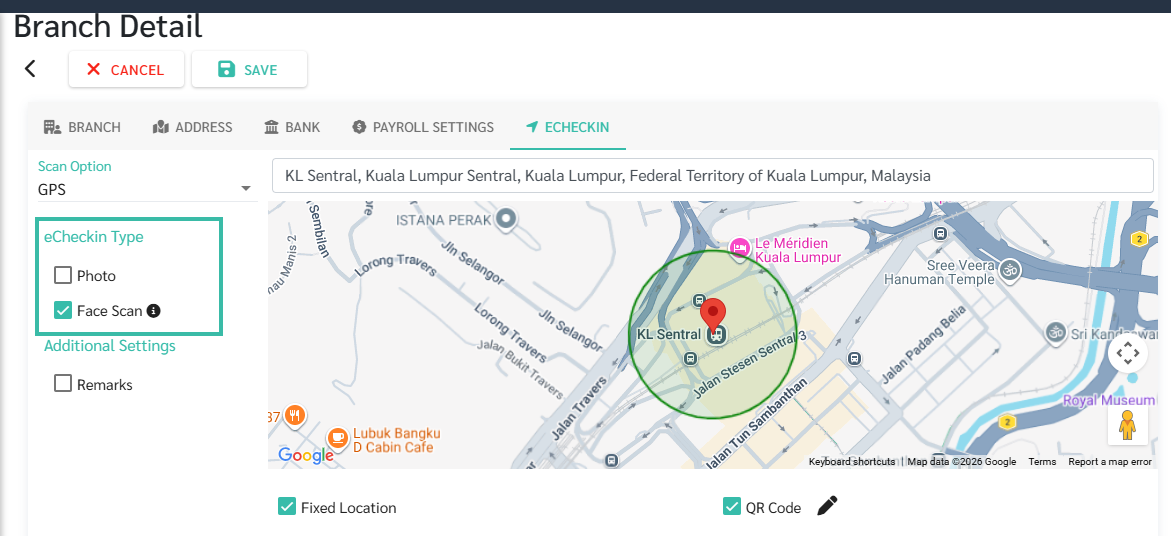This screenshot has width=1171, height=536.
Task: Click the Jalan Stesen Sentral 3 label
Action: (x=751, y=364)
